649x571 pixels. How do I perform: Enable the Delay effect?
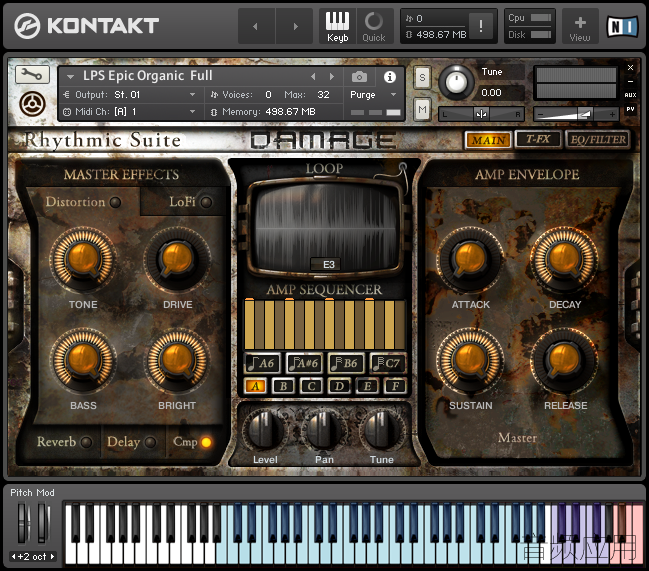(x=150, y=442)
